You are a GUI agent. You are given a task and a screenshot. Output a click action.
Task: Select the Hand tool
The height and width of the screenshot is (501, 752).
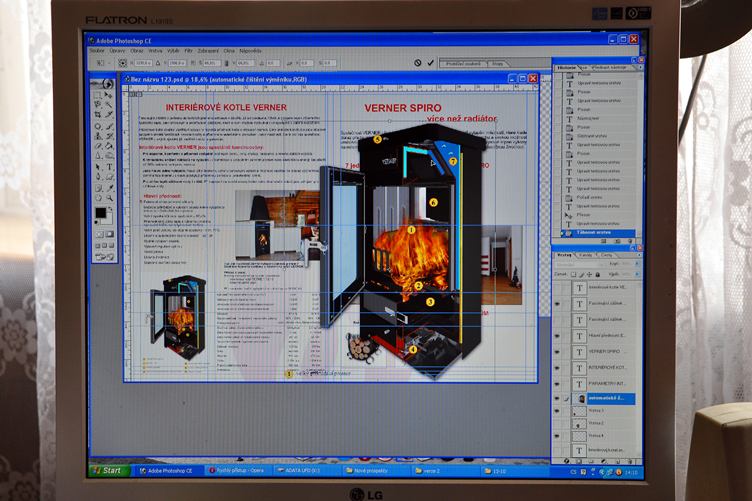[98, 198]
